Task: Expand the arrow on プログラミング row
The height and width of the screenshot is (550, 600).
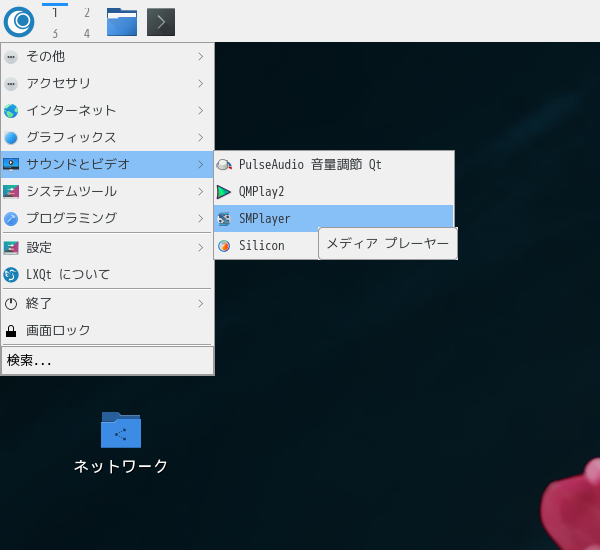Action: tap(201, 219)
